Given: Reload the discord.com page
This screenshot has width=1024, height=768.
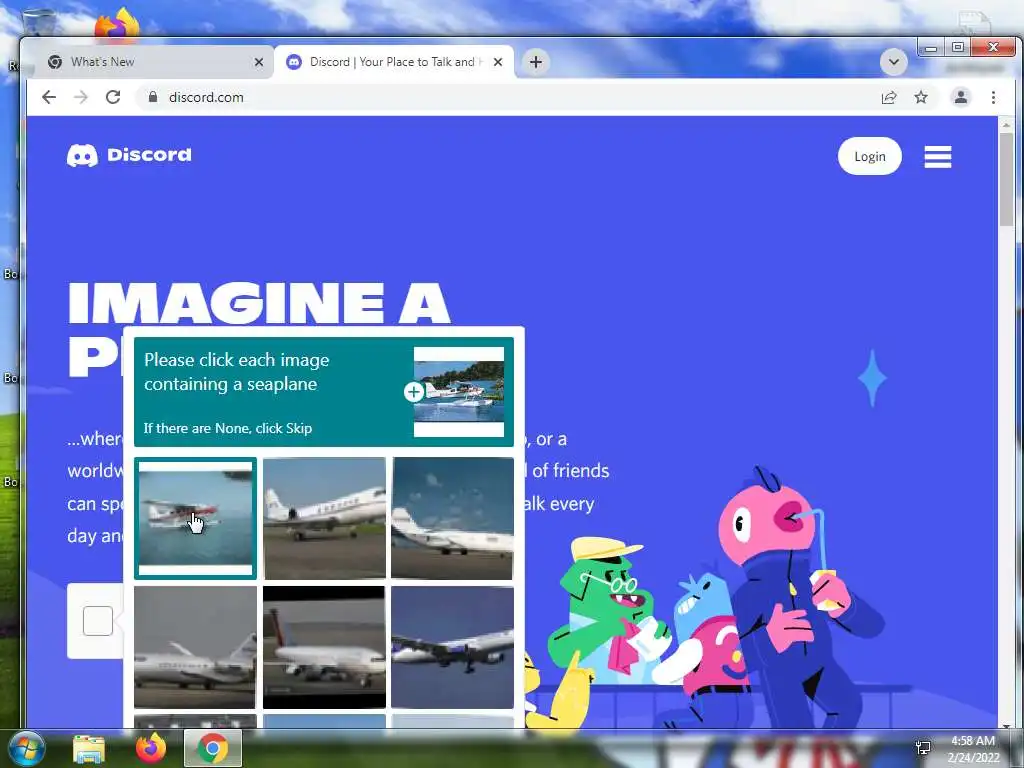Looking at the screenshot, I should pyautogui.click(x=113, y=97).
